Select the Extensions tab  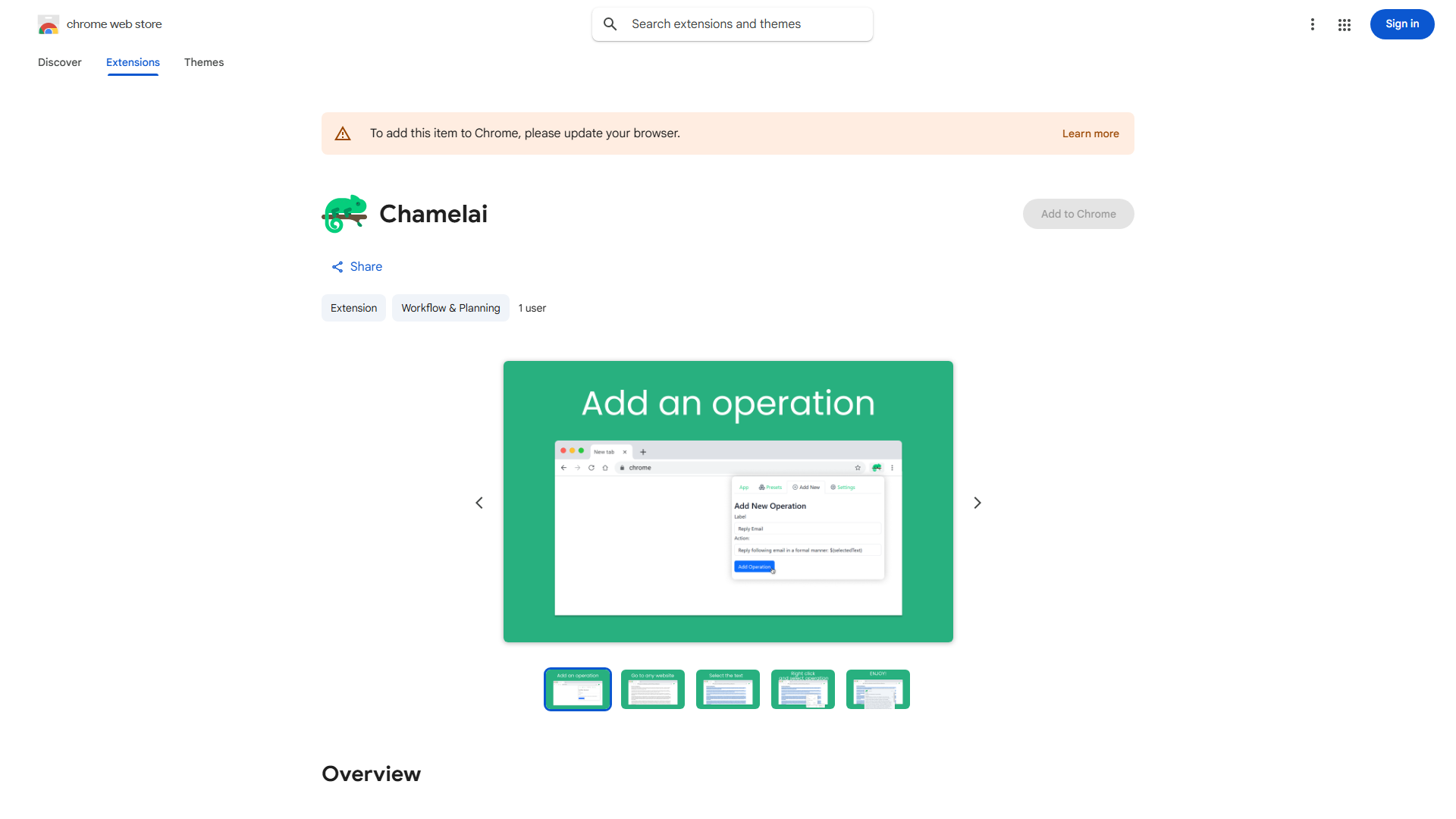click(x=133, y=62)
